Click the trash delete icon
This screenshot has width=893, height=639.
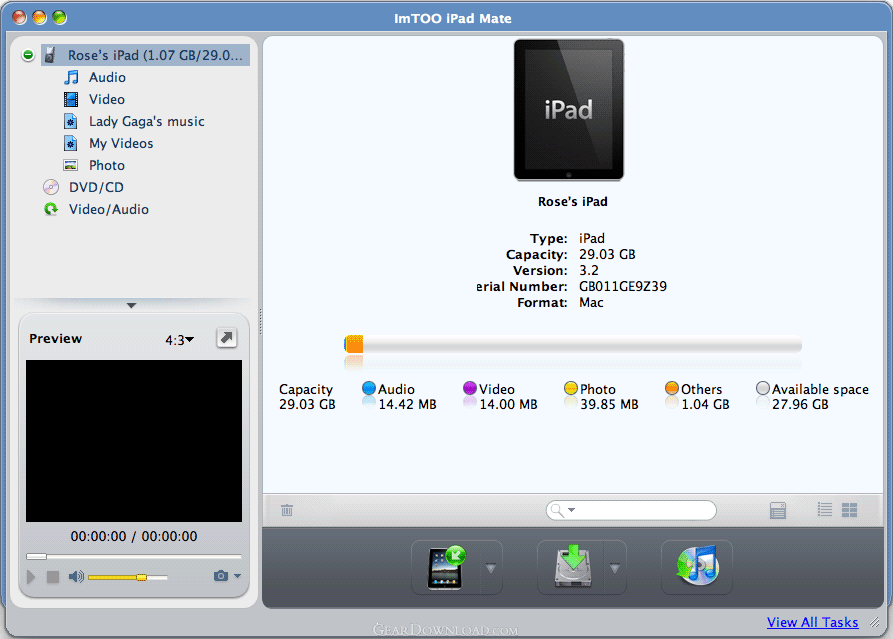tap(287, 510)
